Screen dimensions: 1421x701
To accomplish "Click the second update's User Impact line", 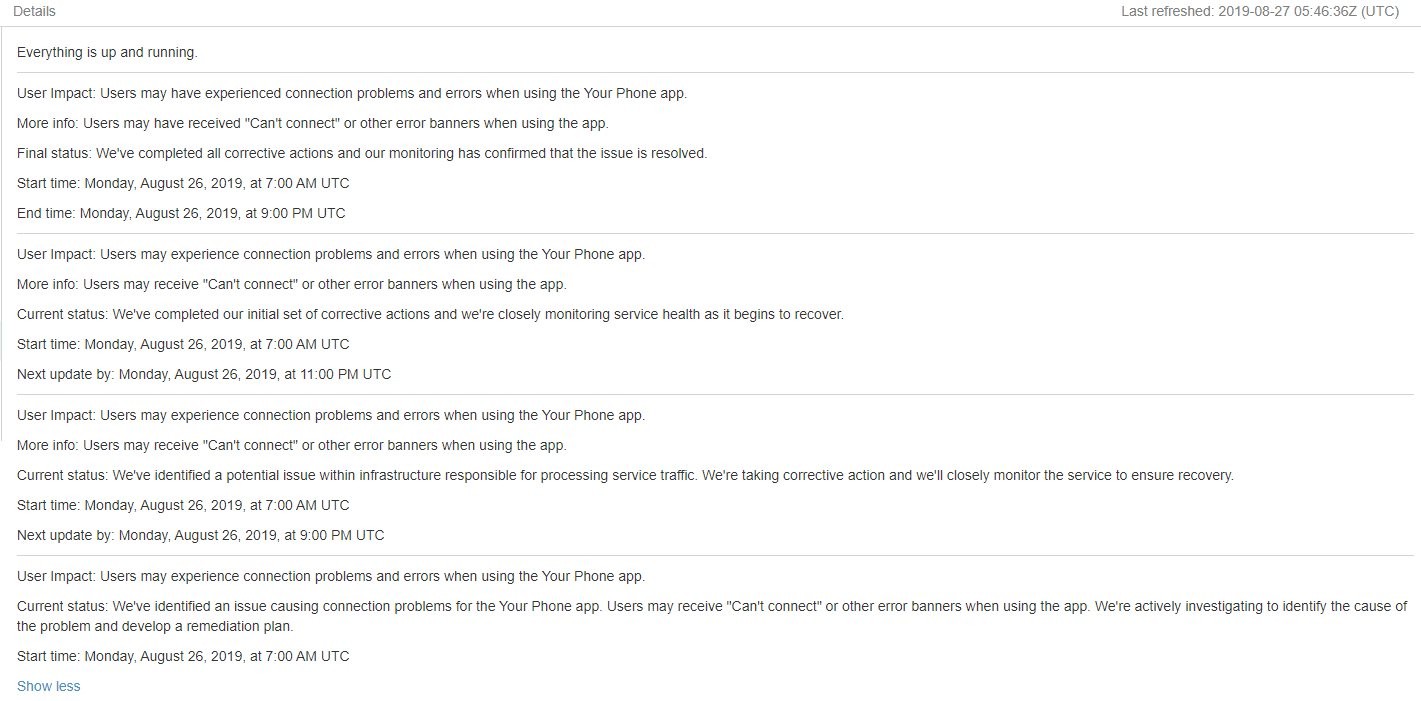I will coord(331,254).
